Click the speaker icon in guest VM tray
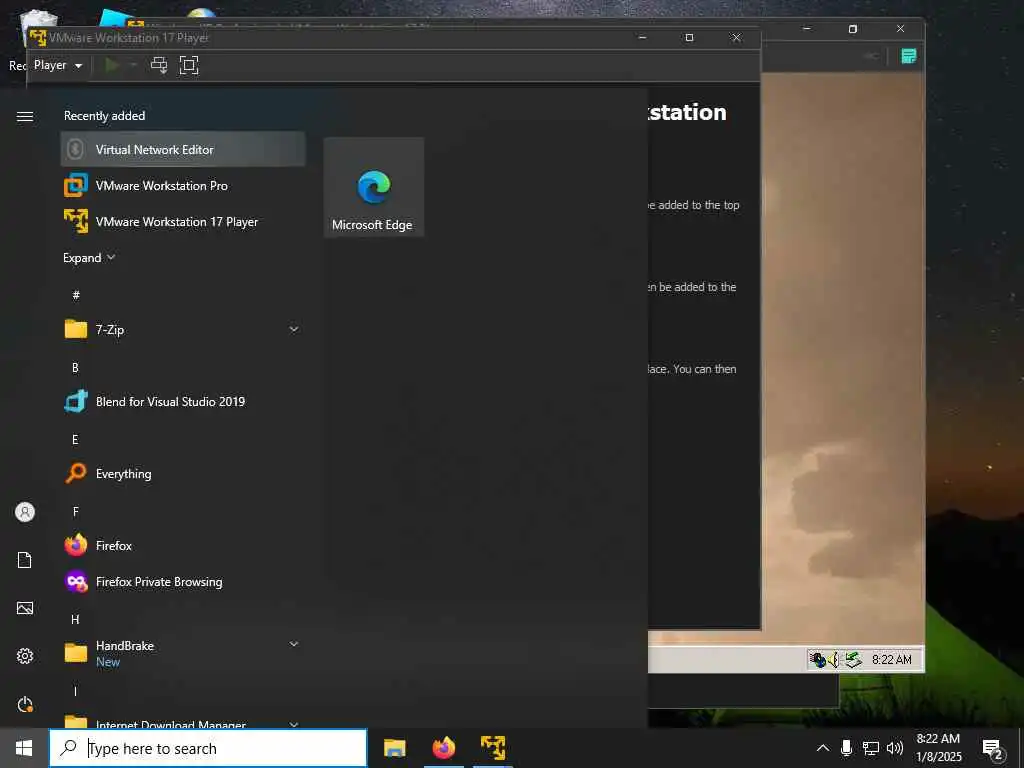This screenshot has height=768, width=1024. [x=834, y=660]
